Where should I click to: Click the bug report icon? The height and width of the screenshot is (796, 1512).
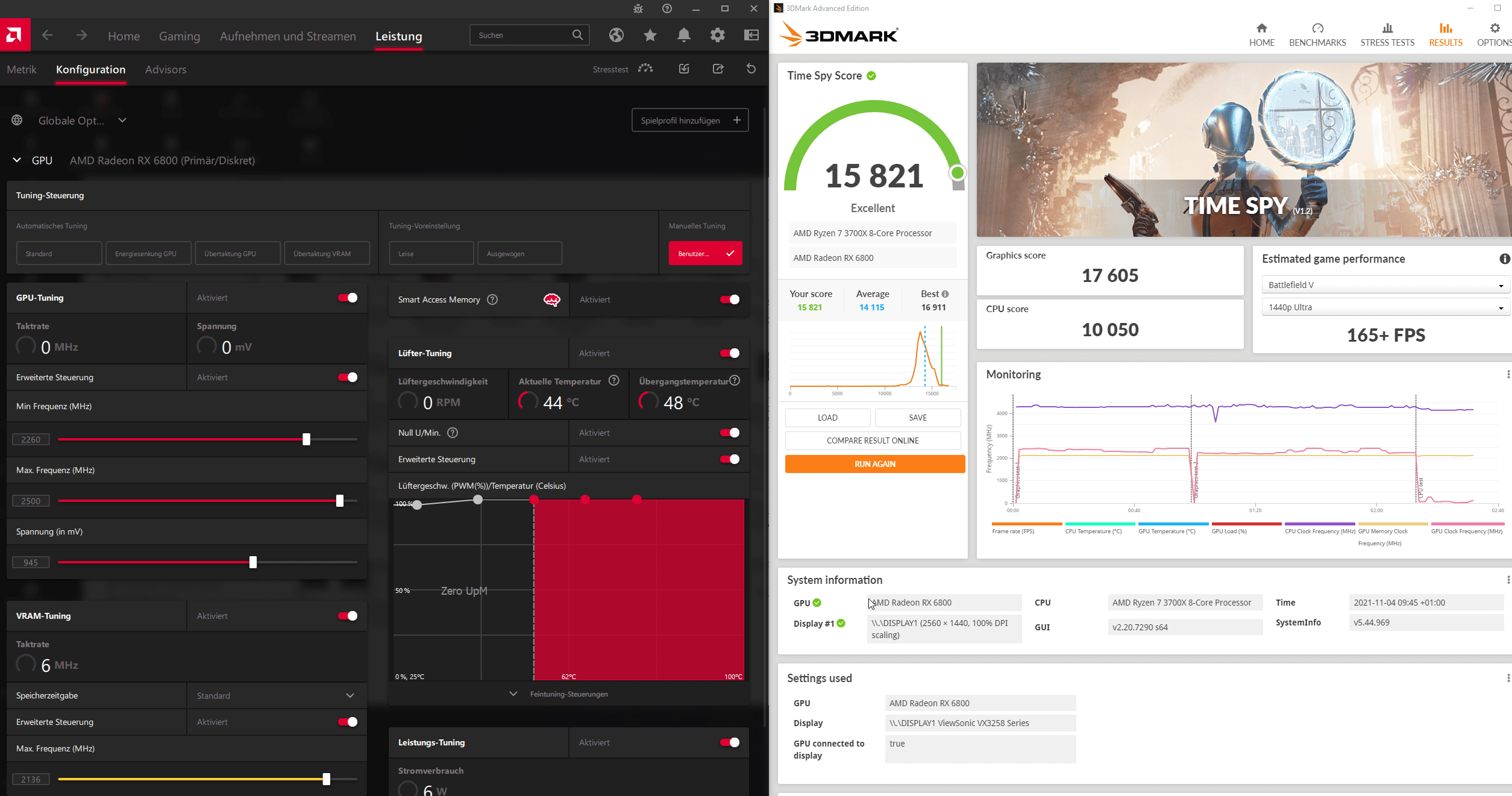(638, 8)
